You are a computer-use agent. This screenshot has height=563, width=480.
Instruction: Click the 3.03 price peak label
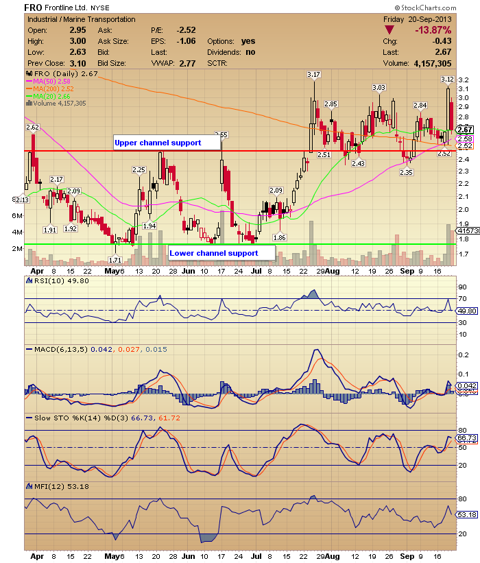(379, 88)
